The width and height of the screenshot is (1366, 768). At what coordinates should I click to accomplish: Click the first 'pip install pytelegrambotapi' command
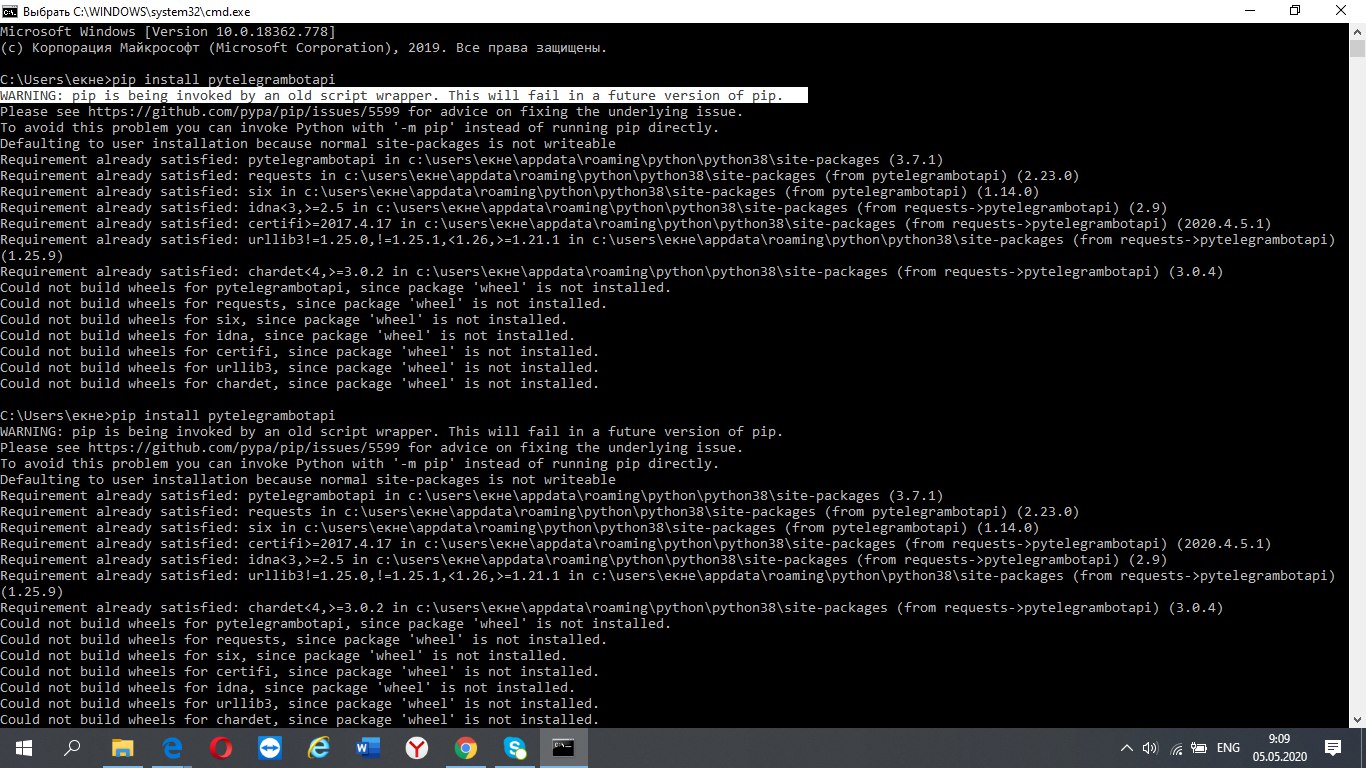click(x=223, y=80)
